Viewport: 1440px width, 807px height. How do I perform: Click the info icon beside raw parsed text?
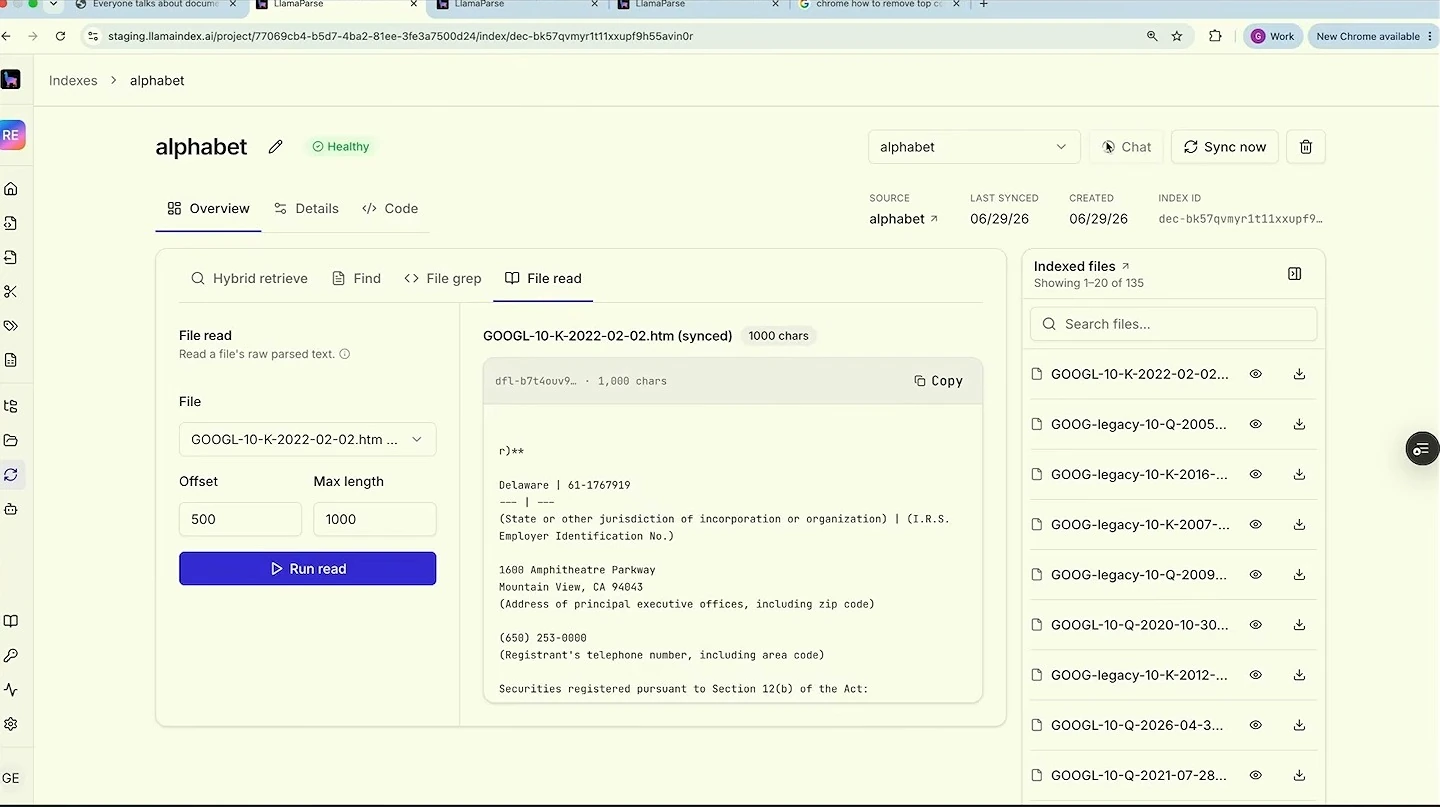(x=345, y=354)
